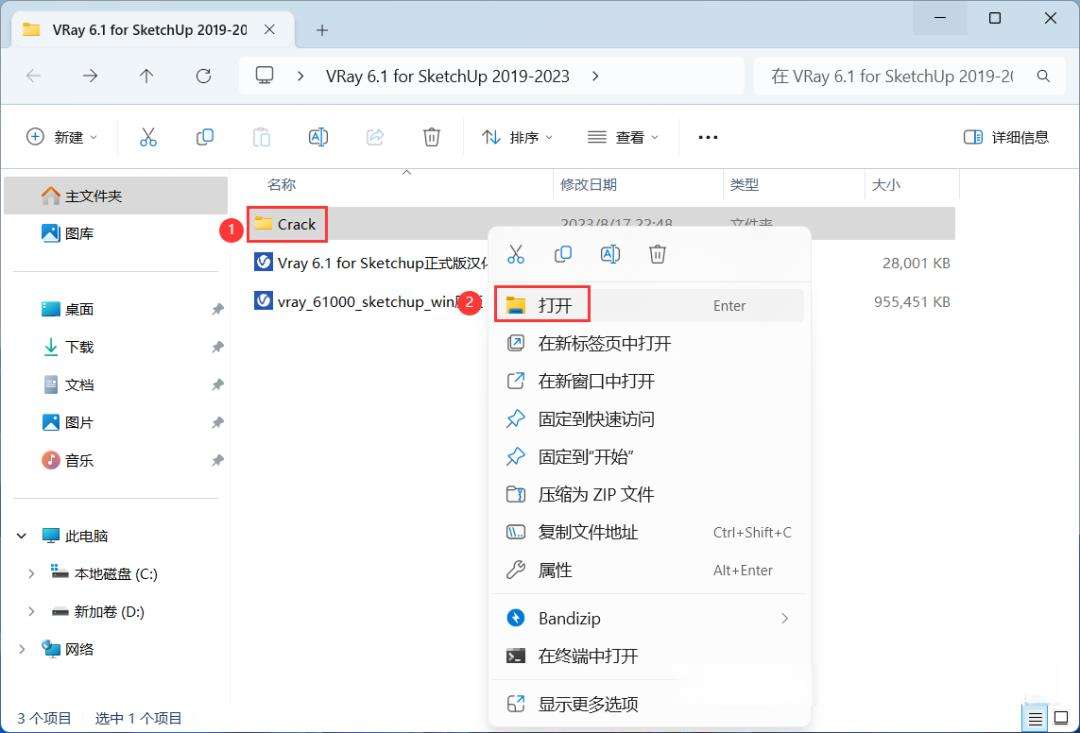This screenshot has height=733, width=1080.
Task: Expand the Bandizip submenu
Action: [785, 619]
